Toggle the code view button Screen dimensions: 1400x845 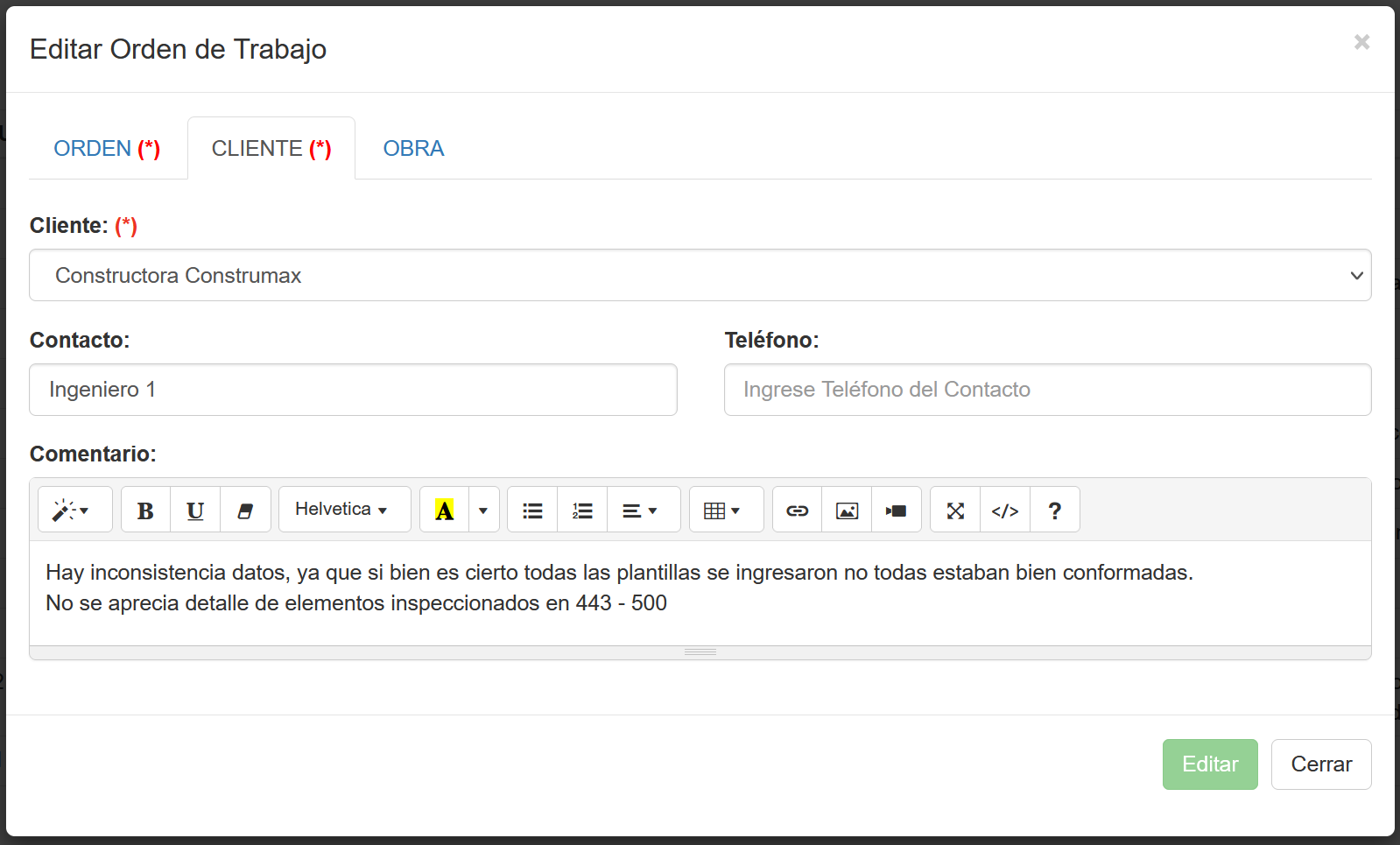coord(1005,511)
